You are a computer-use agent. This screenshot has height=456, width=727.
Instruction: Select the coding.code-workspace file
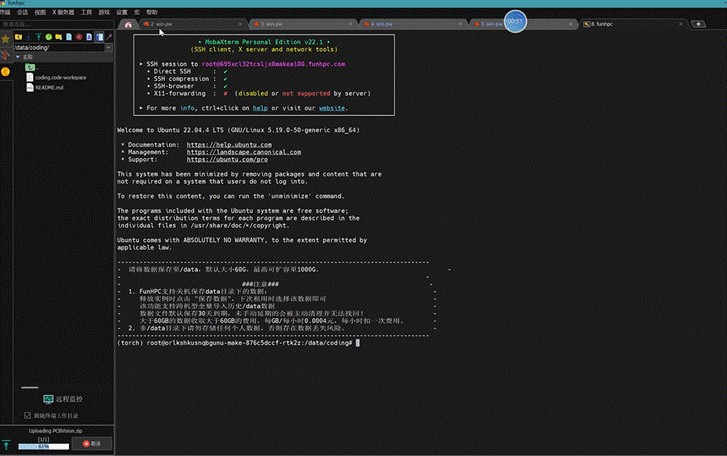coord(56,77)
